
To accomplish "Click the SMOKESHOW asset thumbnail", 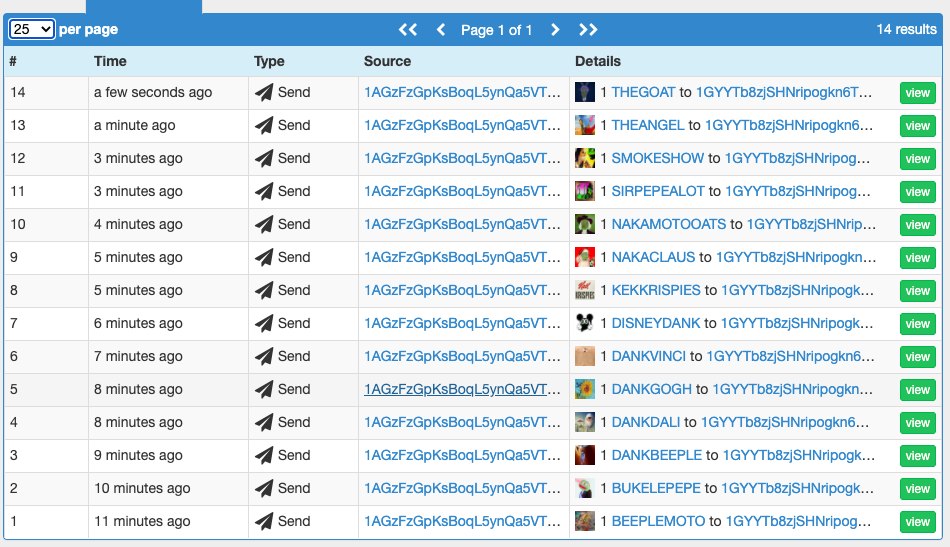I will point(585,158).
